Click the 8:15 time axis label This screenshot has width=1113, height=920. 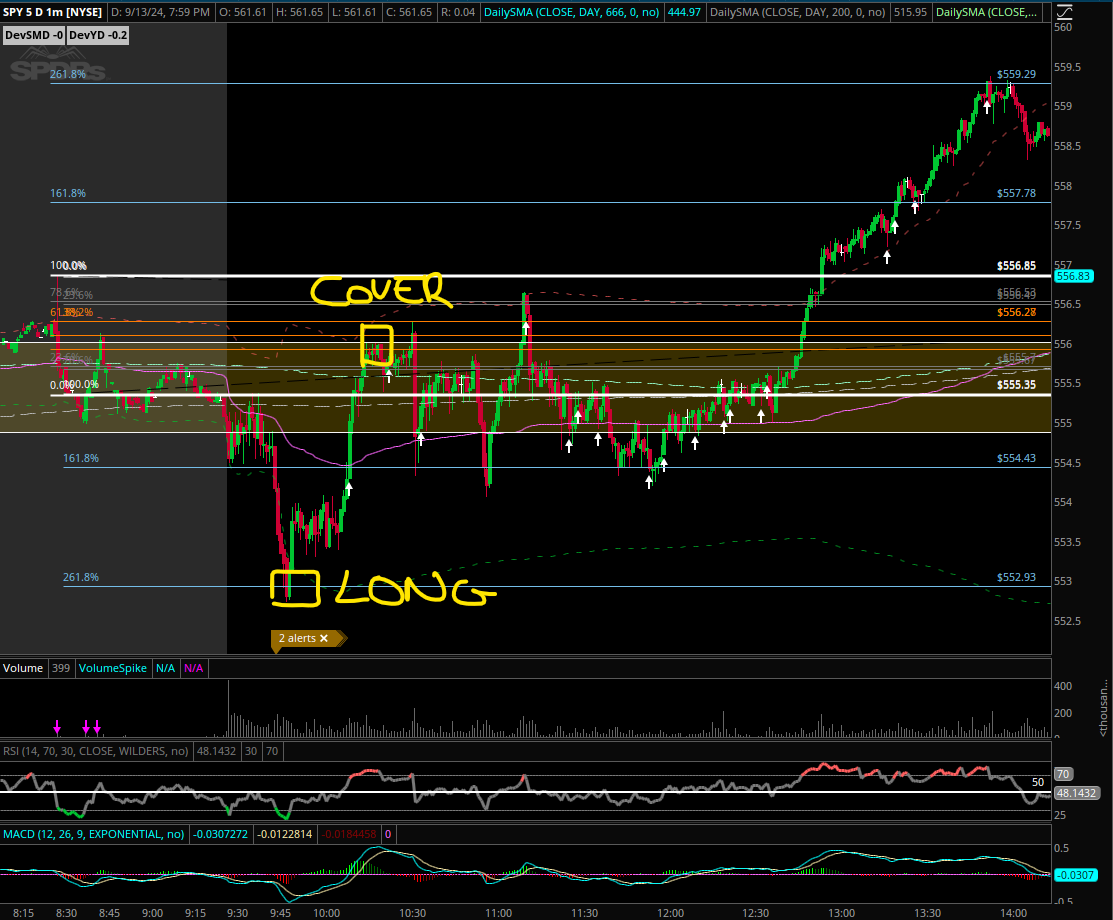point(23,913)
